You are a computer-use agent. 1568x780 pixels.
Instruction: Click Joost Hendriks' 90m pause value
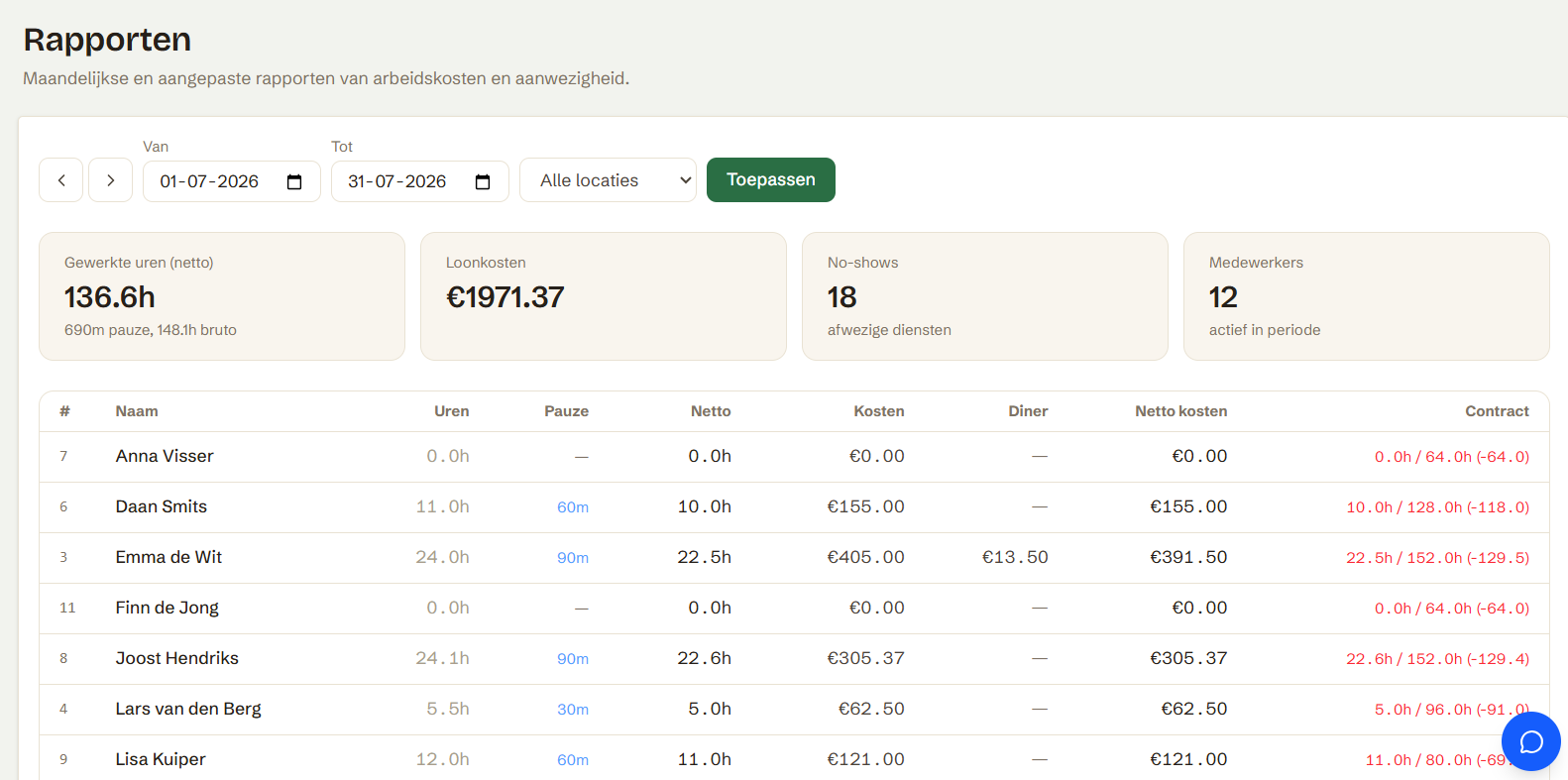(573, 659)
